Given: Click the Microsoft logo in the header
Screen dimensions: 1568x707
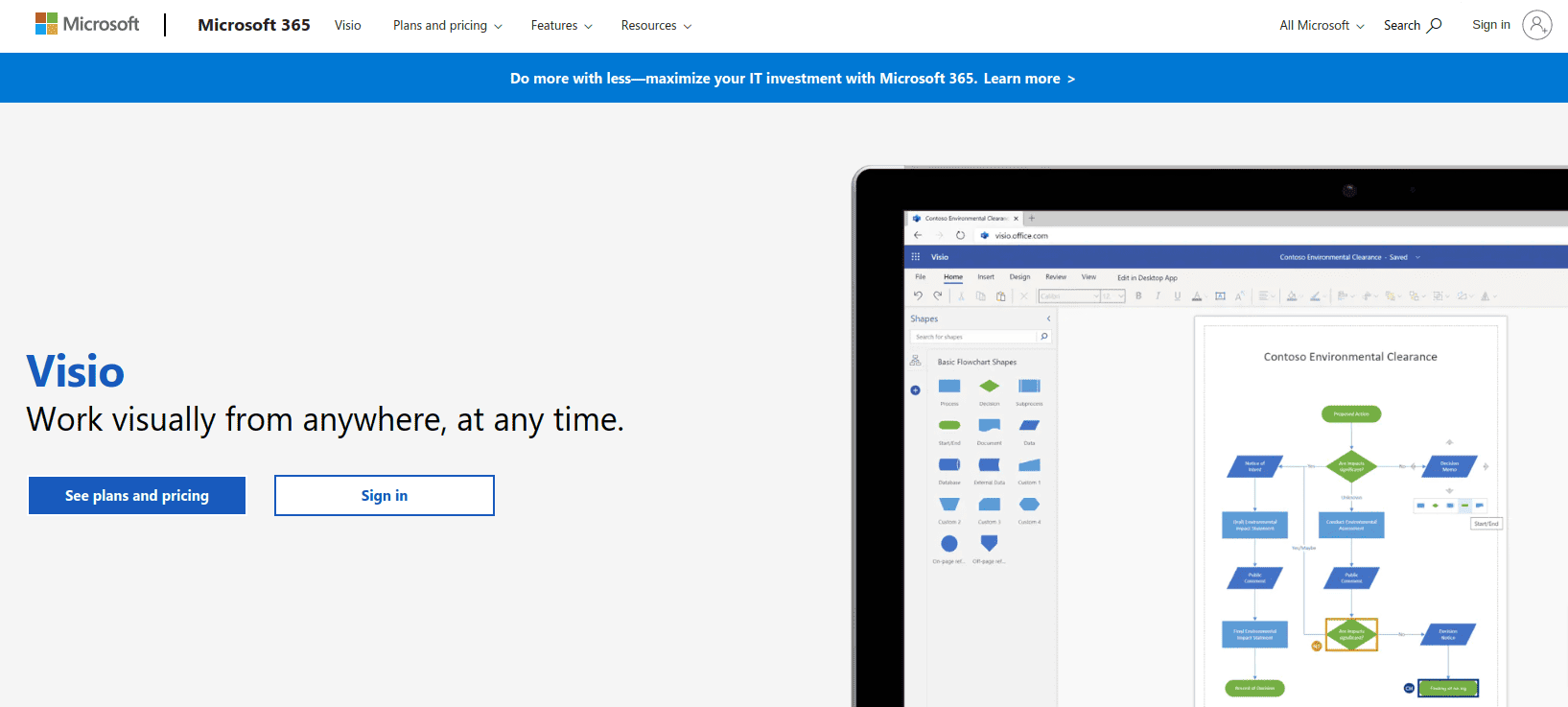Looking at the screenshot, I should [x=87, y=24].
